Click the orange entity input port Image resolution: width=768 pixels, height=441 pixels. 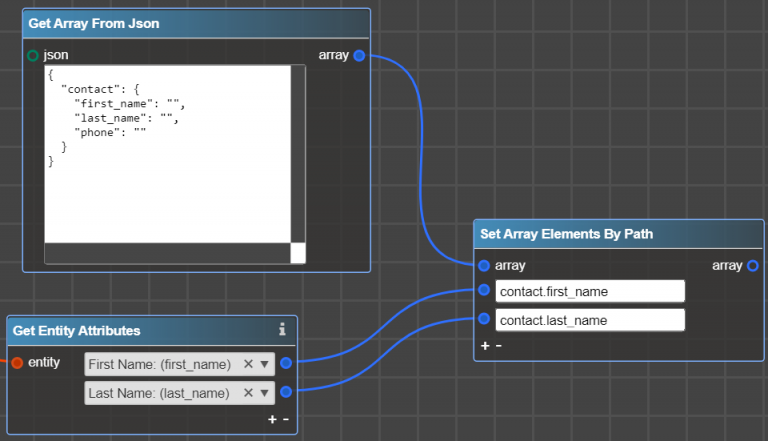[17, 363]
